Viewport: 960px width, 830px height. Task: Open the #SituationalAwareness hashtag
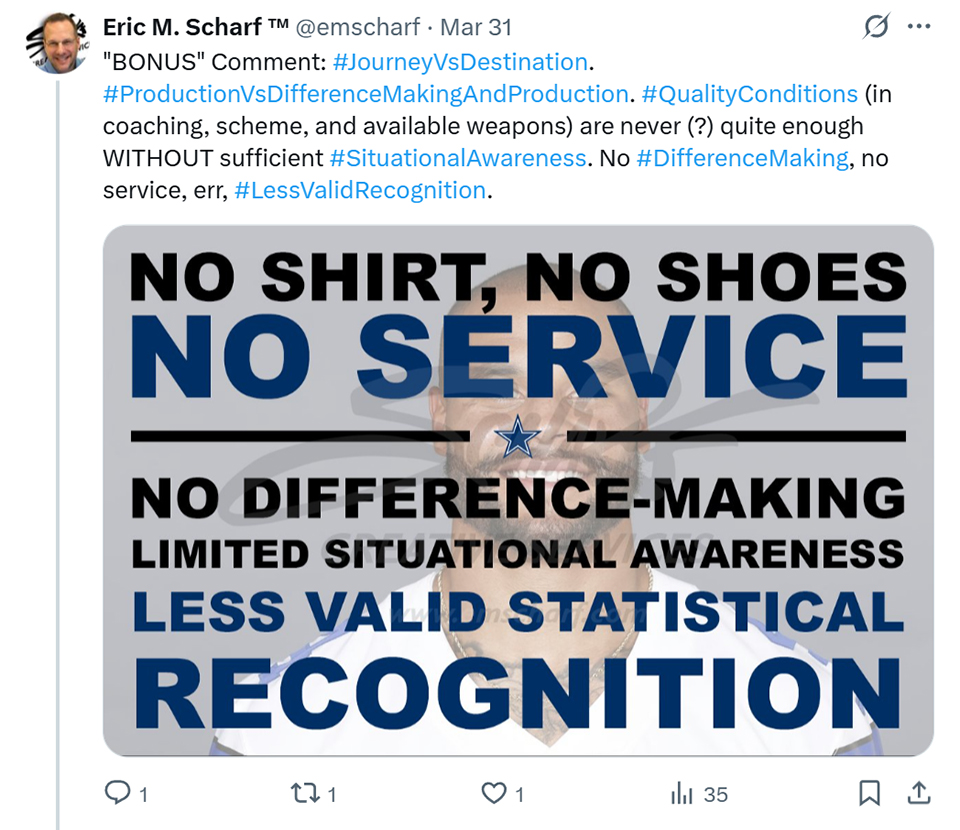[x=458, y=159]
